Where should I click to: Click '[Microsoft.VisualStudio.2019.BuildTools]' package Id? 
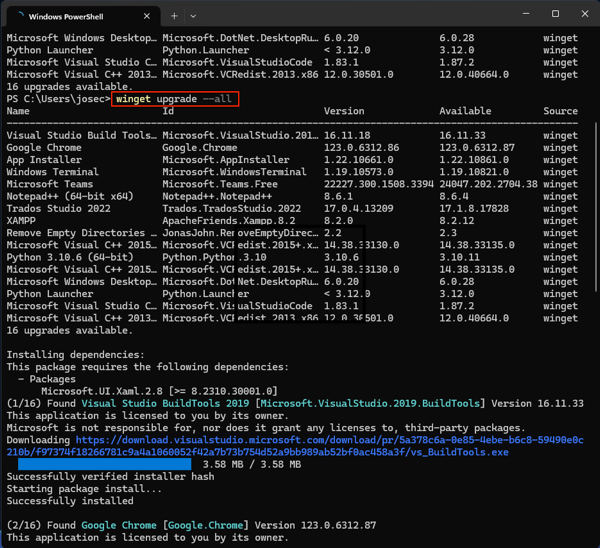pos(370,403)
